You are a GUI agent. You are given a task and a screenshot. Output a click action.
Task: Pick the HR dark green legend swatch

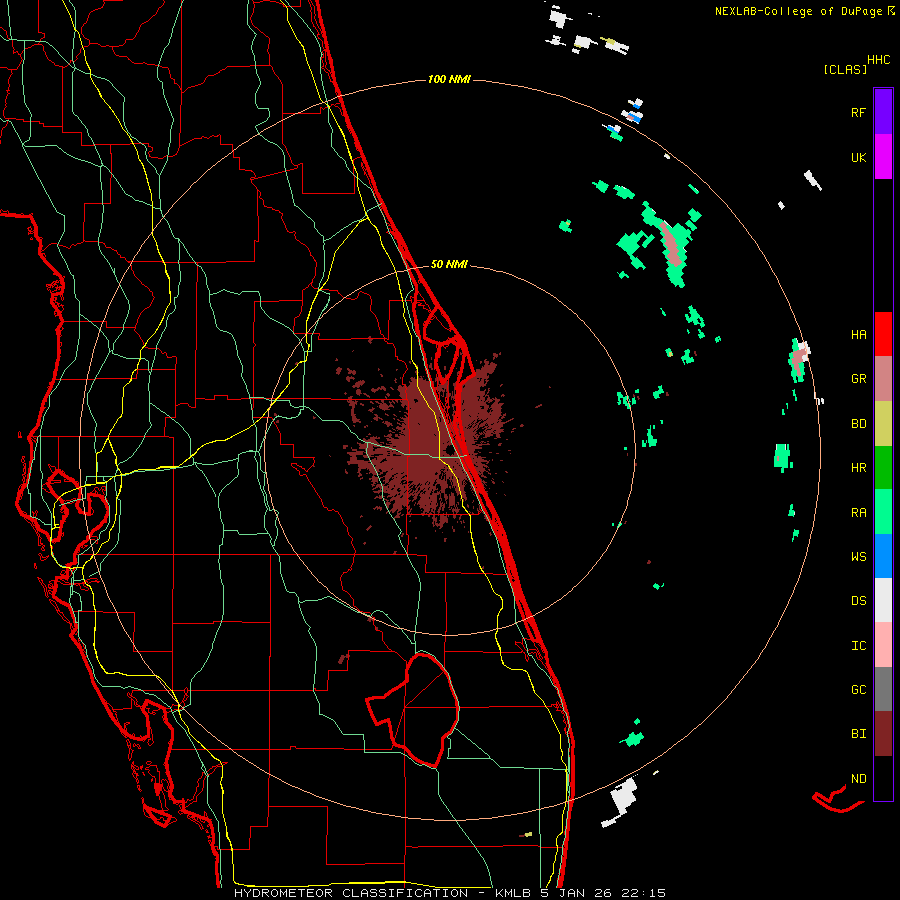[883, 468]
